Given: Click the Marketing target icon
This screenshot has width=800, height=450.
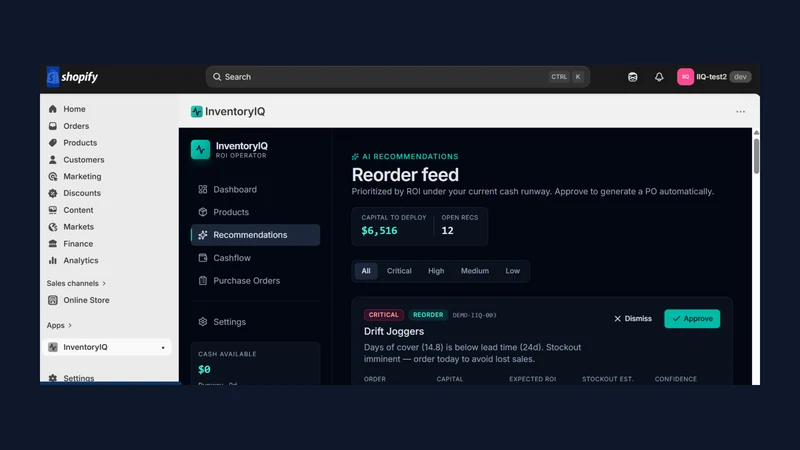Looking at the screenshot, I should (x=53, y=177).
